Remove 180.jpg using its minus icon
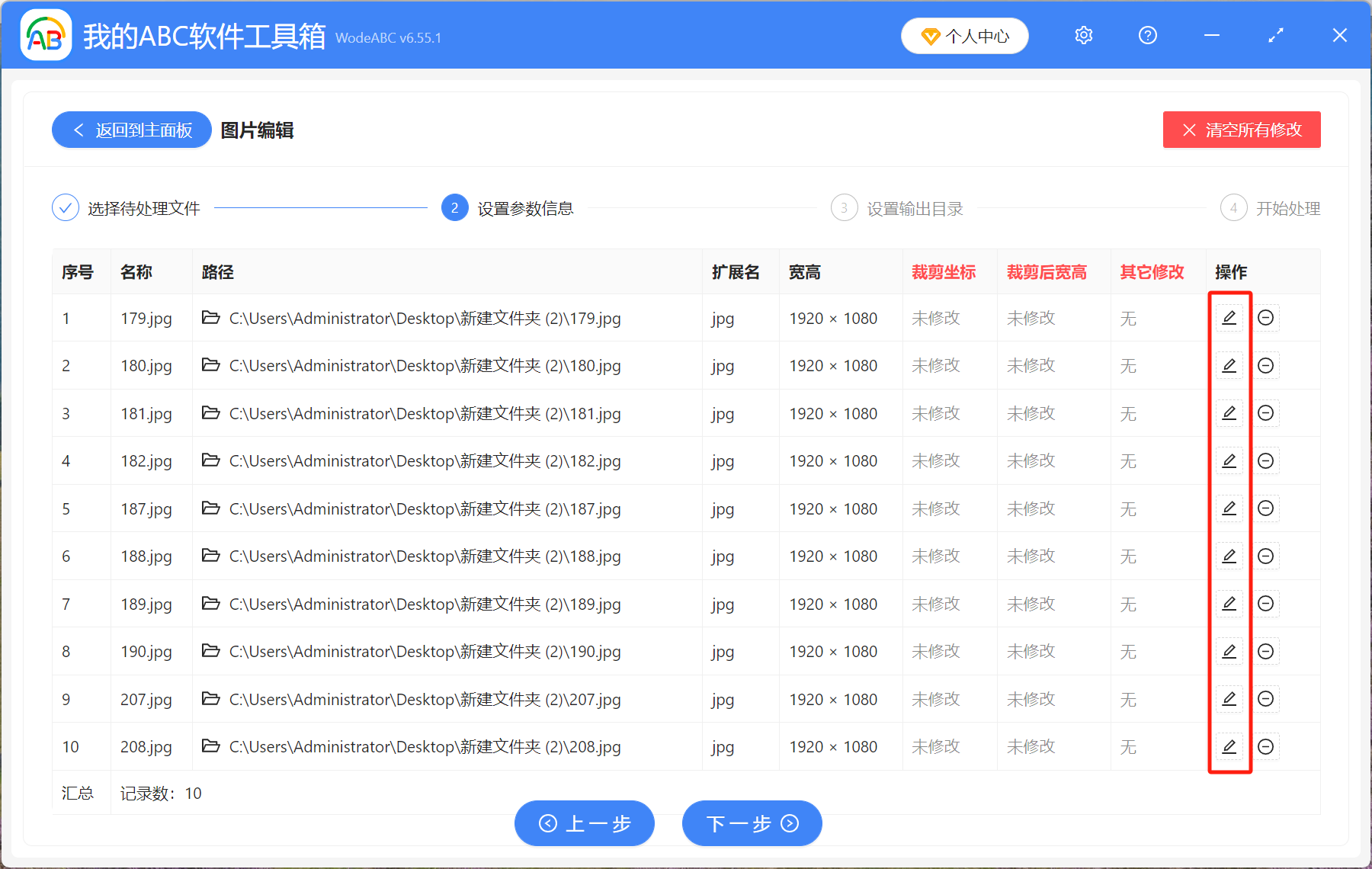This screenshot has width=1372, height=869. coord(1265,366)
